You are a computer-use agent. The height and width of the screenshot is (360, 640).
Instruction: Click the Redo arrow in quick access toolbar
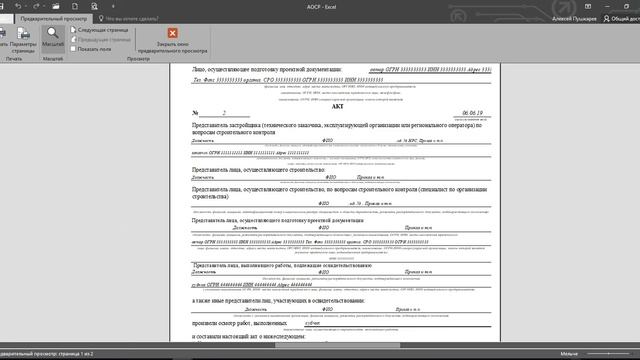(36, 6)
